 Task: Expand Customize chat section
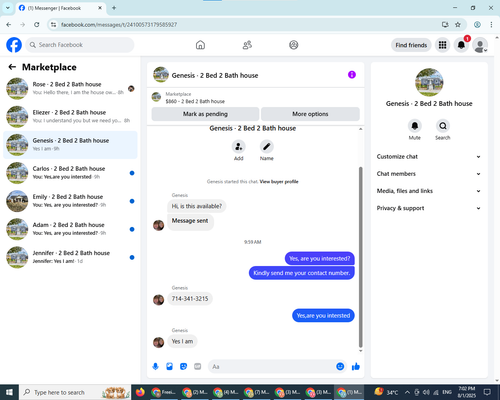[429, 157]
